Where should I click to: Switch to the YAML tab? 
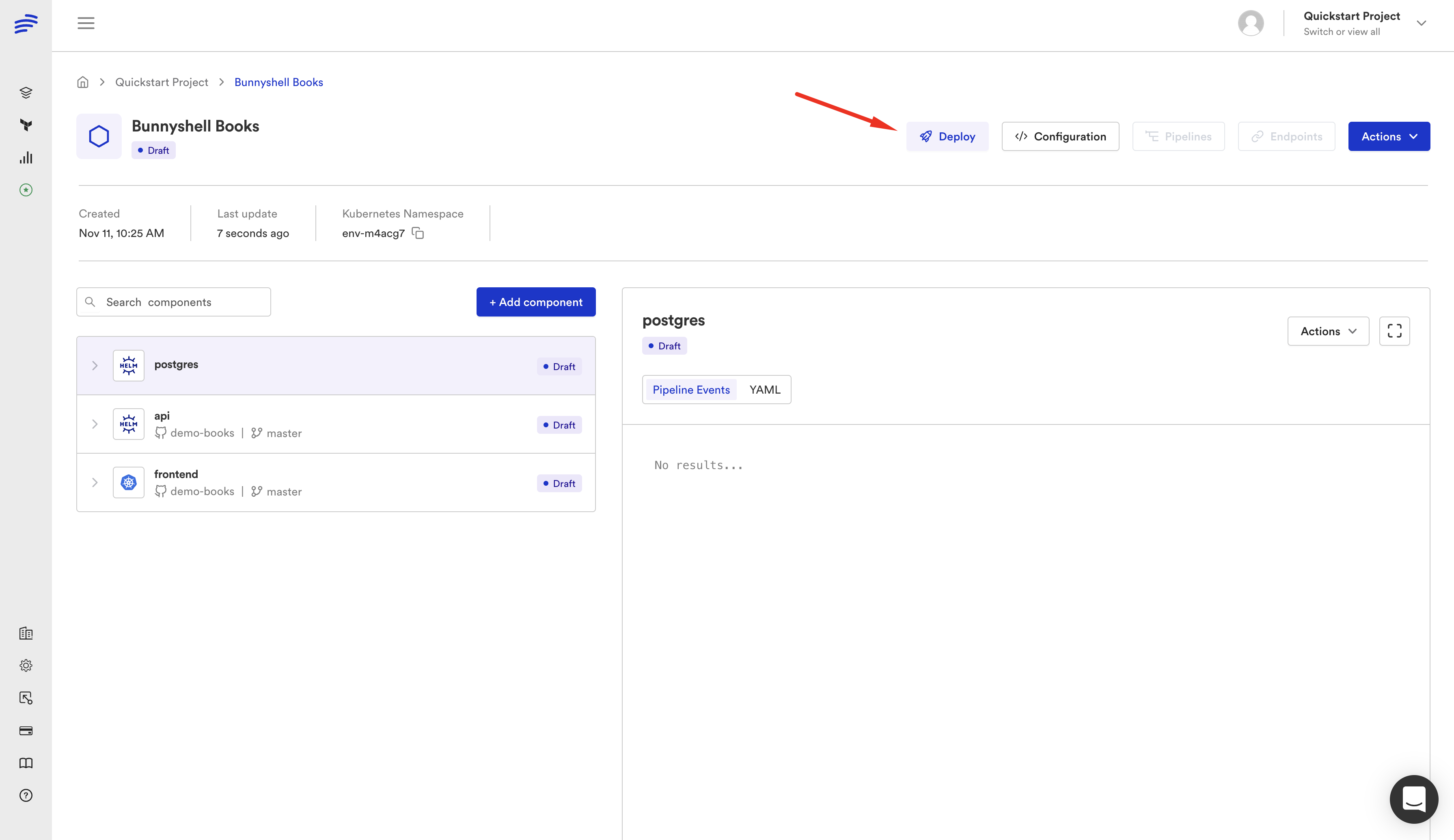(x=764, y=390)
